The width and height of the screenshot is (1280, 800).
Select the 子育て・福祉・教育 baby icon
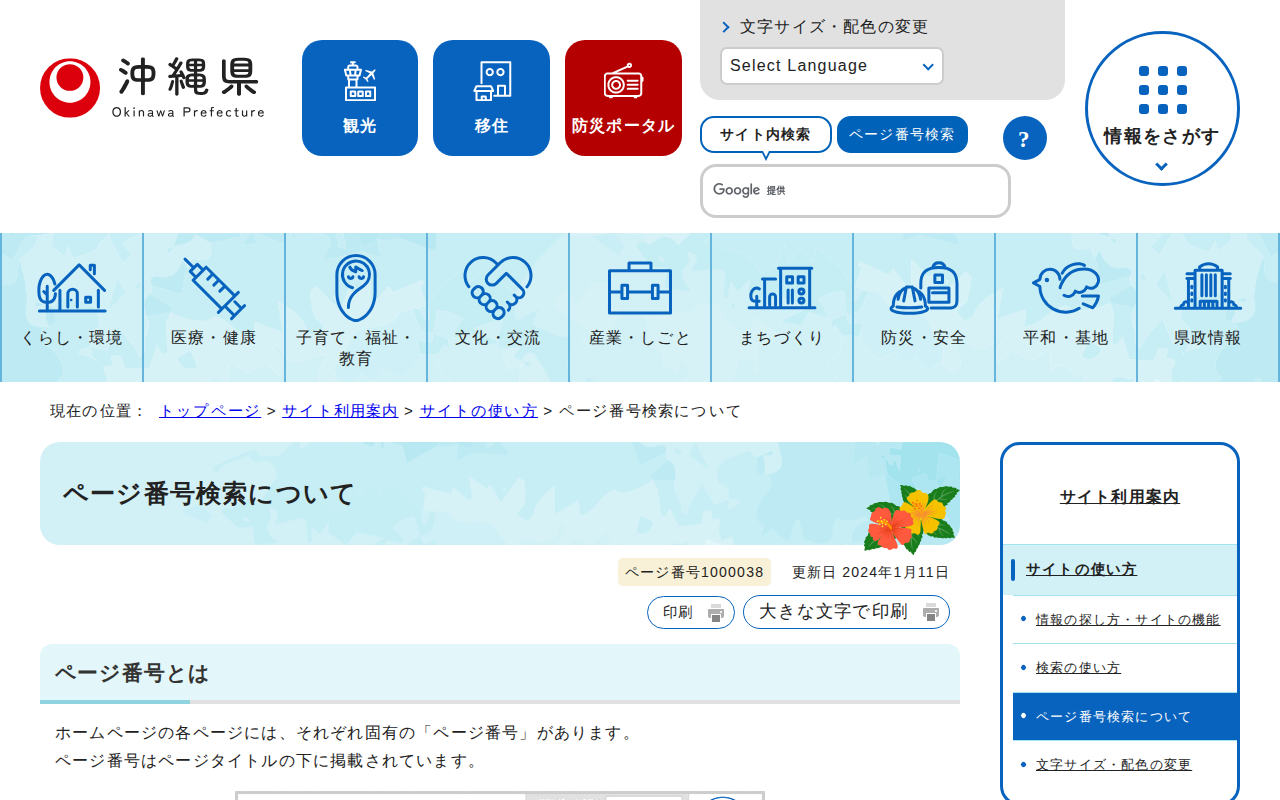[356, 288]
